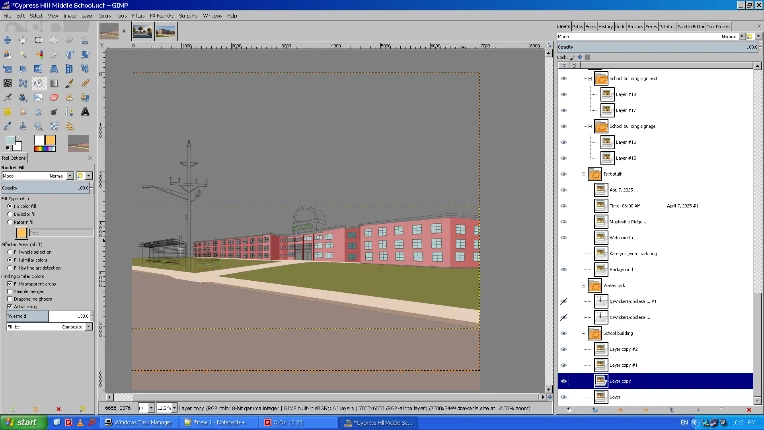Select the Color Picker eyedropper tool
Viewport: 764px width, 430px height.
pyautogui.click(x=7, y=126)
